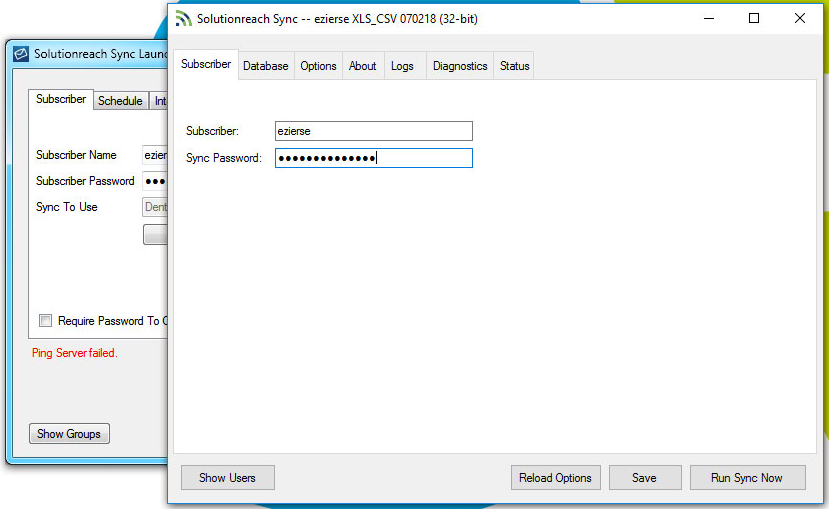Click Show Groups in the launcher
829x509 pixels.
69,434
